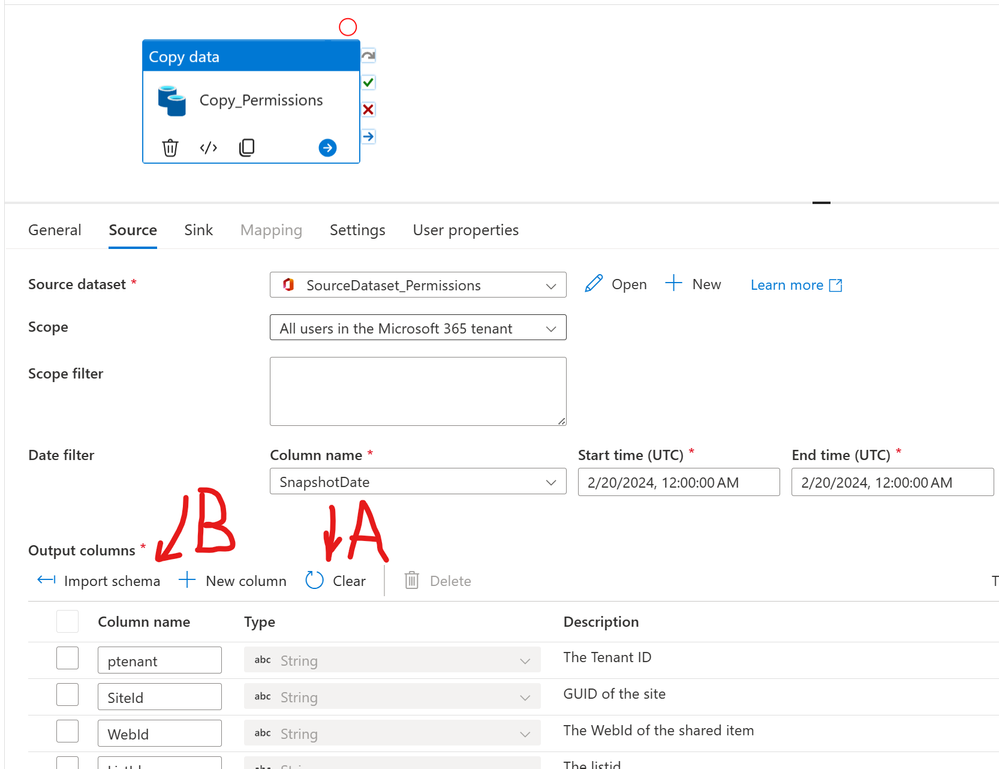999x769 pixels.
Task: Select the Copy data activity header
Action: pyautogui.click(x=251, y=56)
